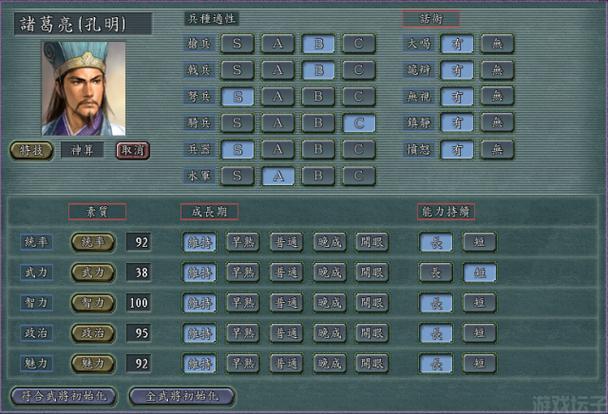This screenshot has width=608, height=414.
Task: Click the 有 option for 鎮靜
Action: tap(459, 123)
